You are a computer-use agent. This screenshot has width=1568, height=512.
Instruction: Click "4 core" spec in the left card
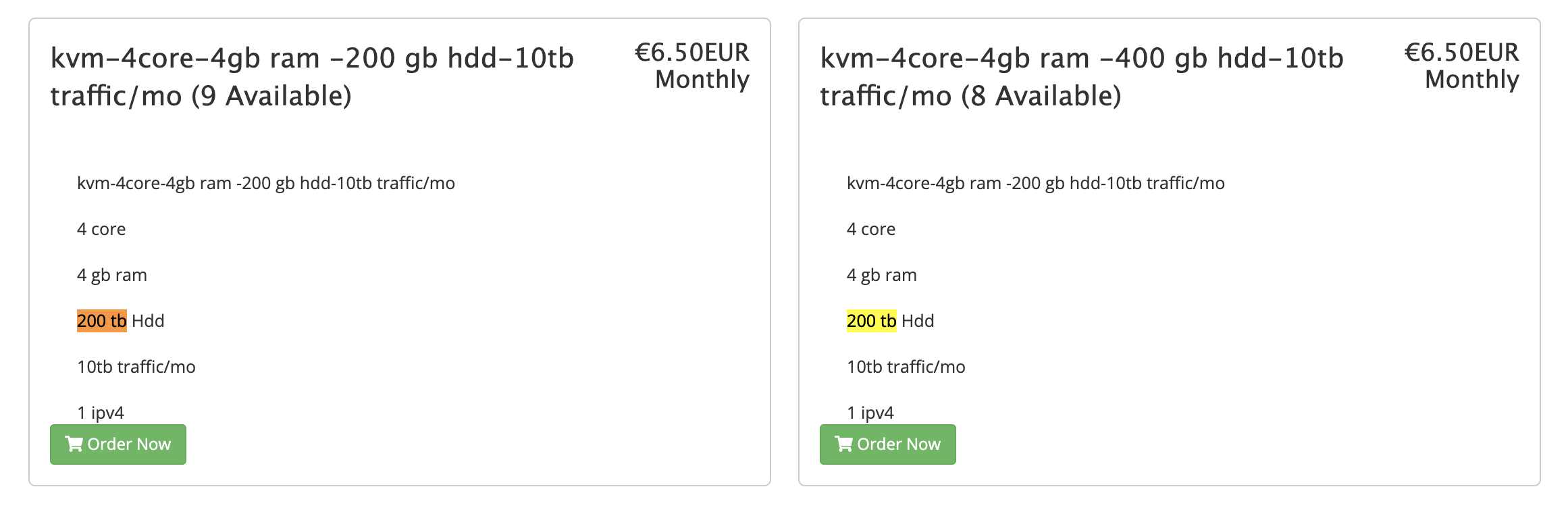101,229
